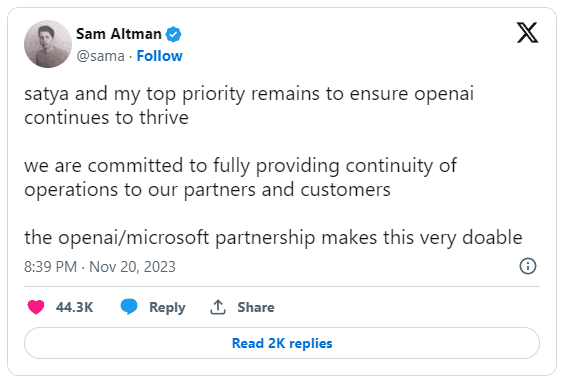Image resolution: width=564 pixels, height=382 pixels.
Task: Open the Sam Altman display name link
Action: pyautogui.click(x=119, y=34)
